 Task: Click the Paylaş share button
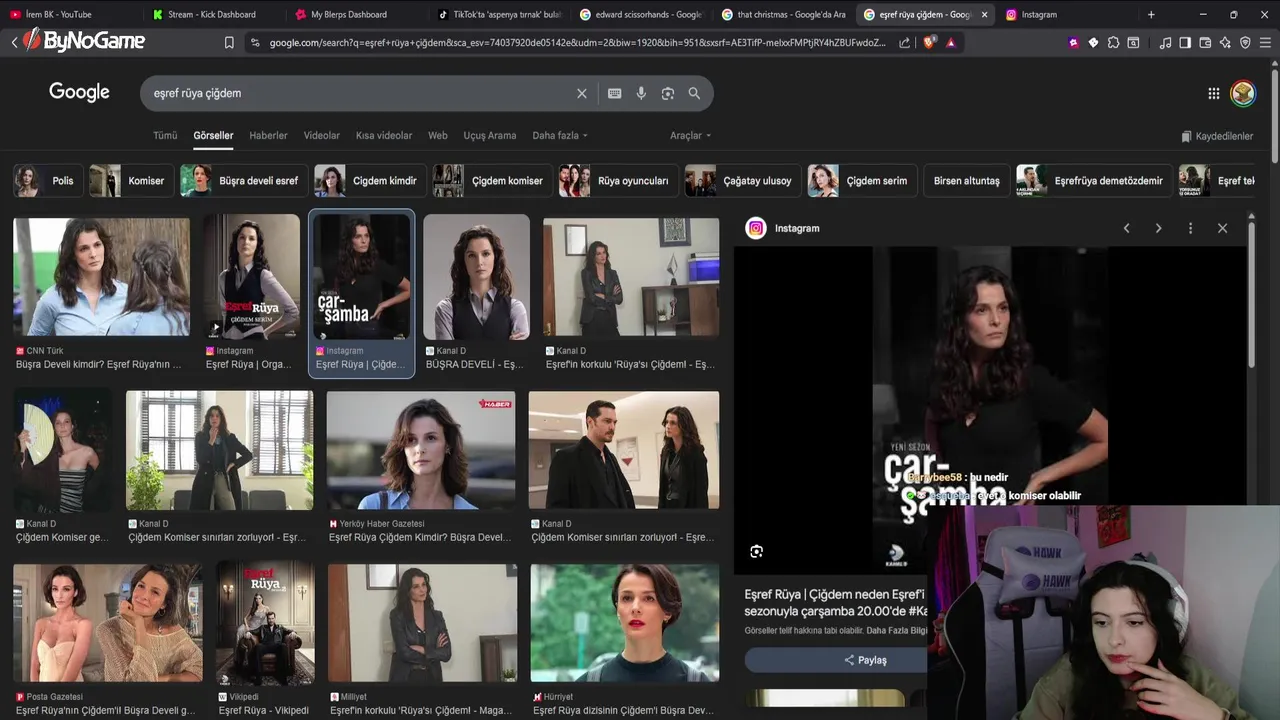[x=864, y=660]
